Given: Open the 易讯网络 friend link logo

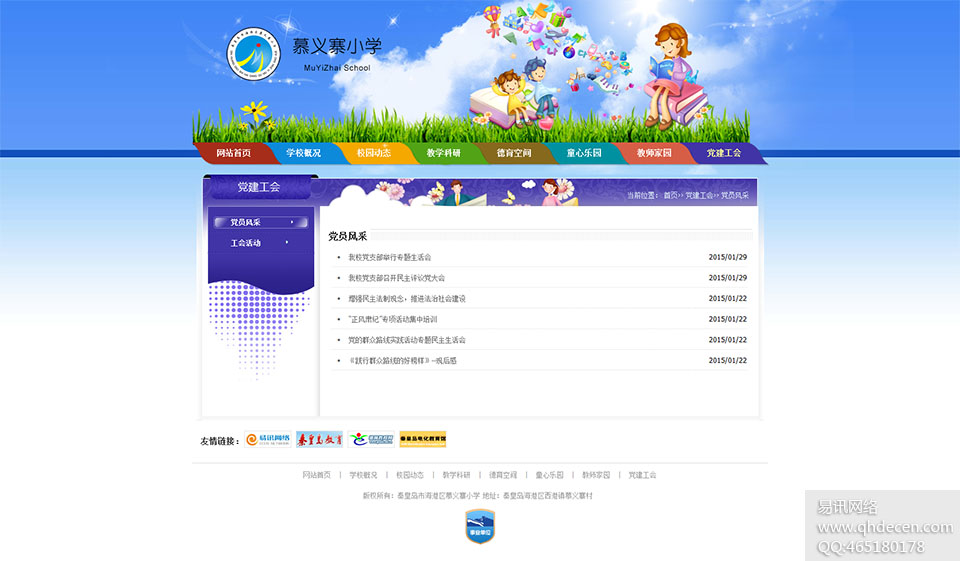Looking at the screenshot, I should pyautogui.click(x=268, y=439).
